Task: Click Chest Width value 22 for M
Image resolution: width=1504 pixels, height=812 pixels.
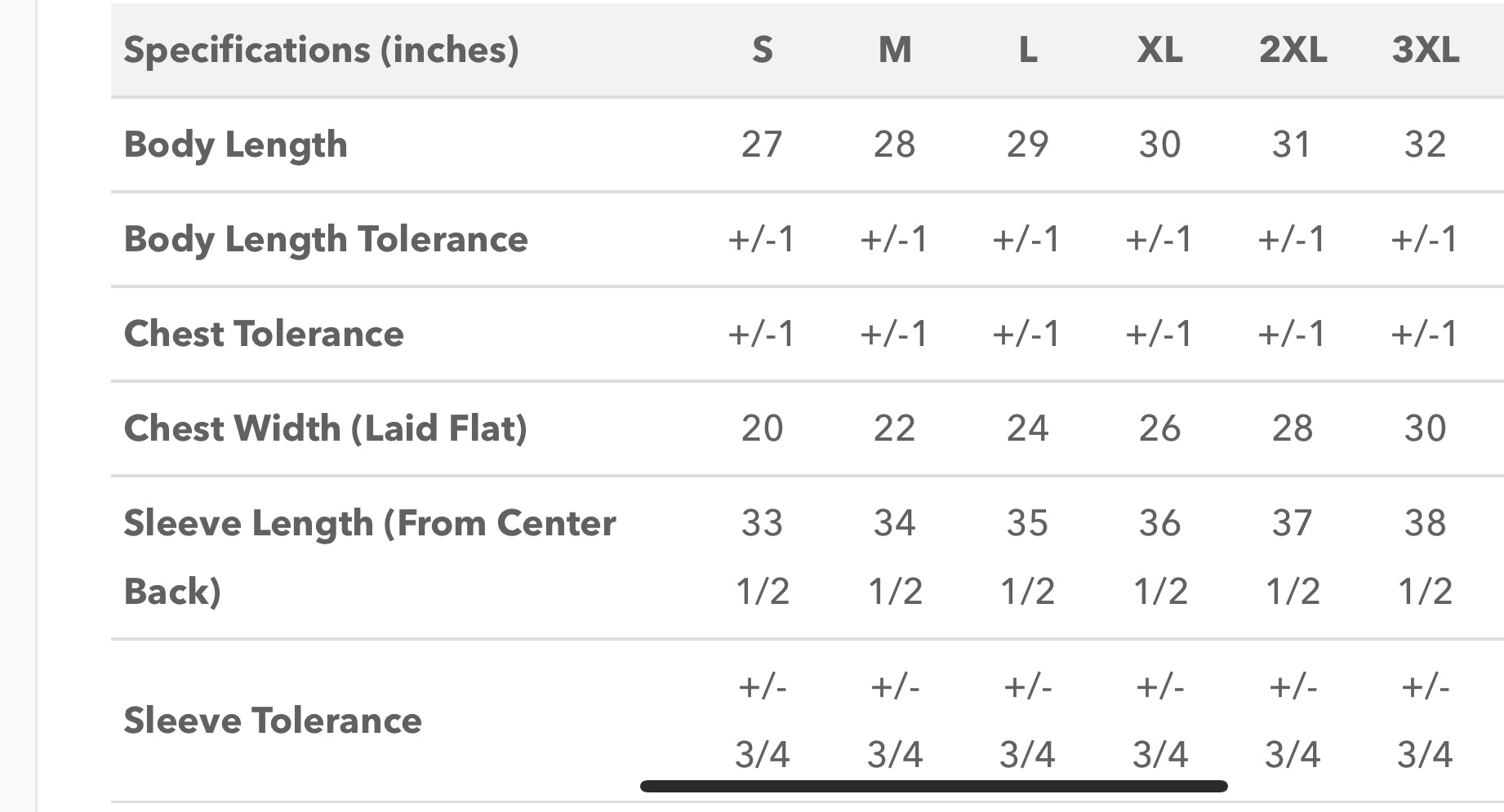Action: pos(895,428)
